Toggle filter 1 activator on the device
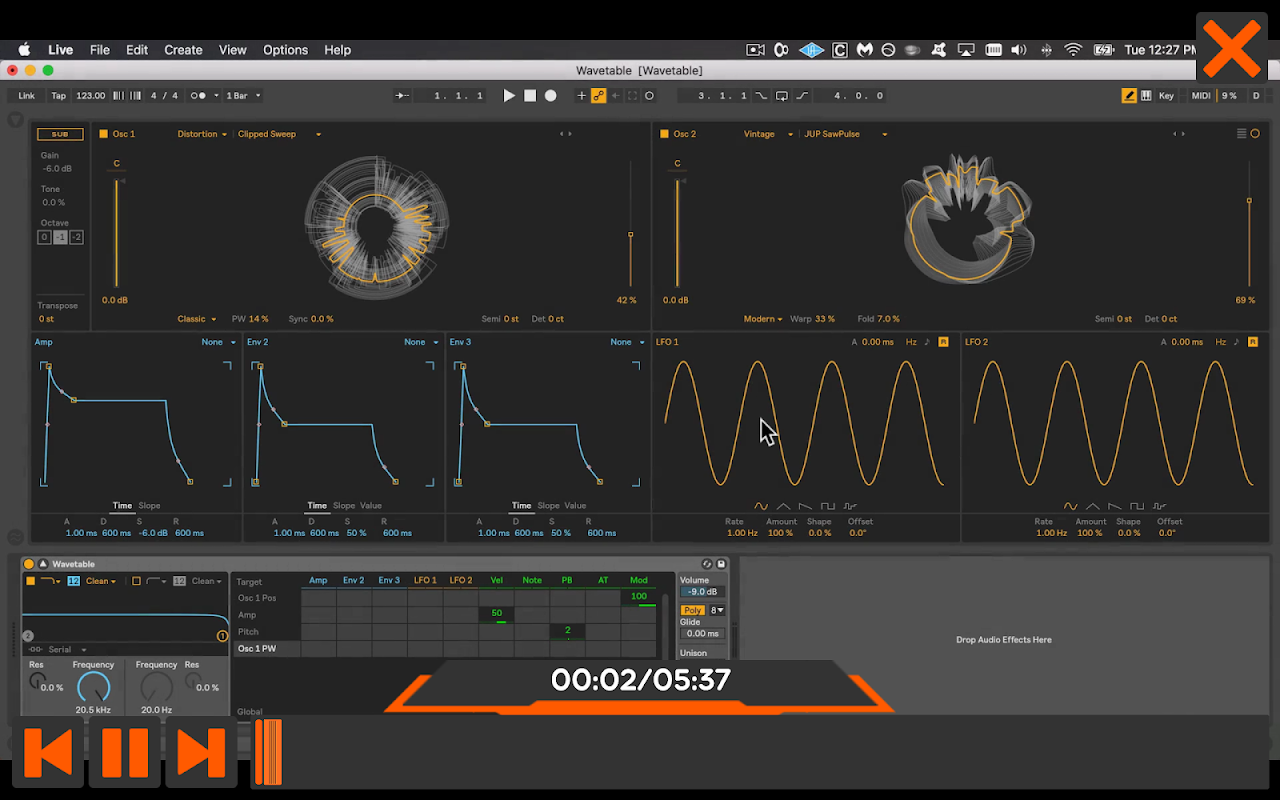This screenshot has height=800, width=1280. coord(30,581)
